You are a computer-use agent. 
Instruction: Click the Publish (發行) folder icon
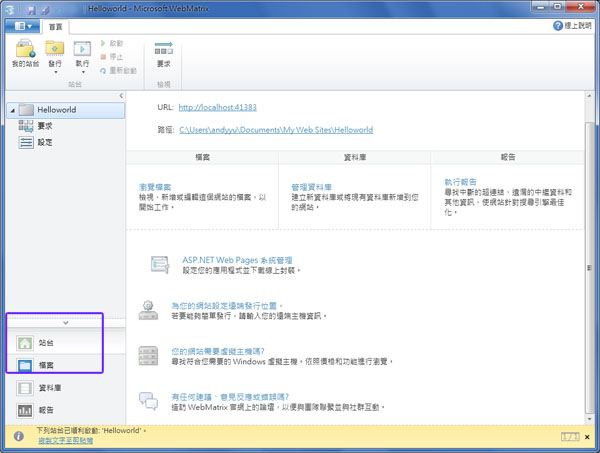coord(55,49)
